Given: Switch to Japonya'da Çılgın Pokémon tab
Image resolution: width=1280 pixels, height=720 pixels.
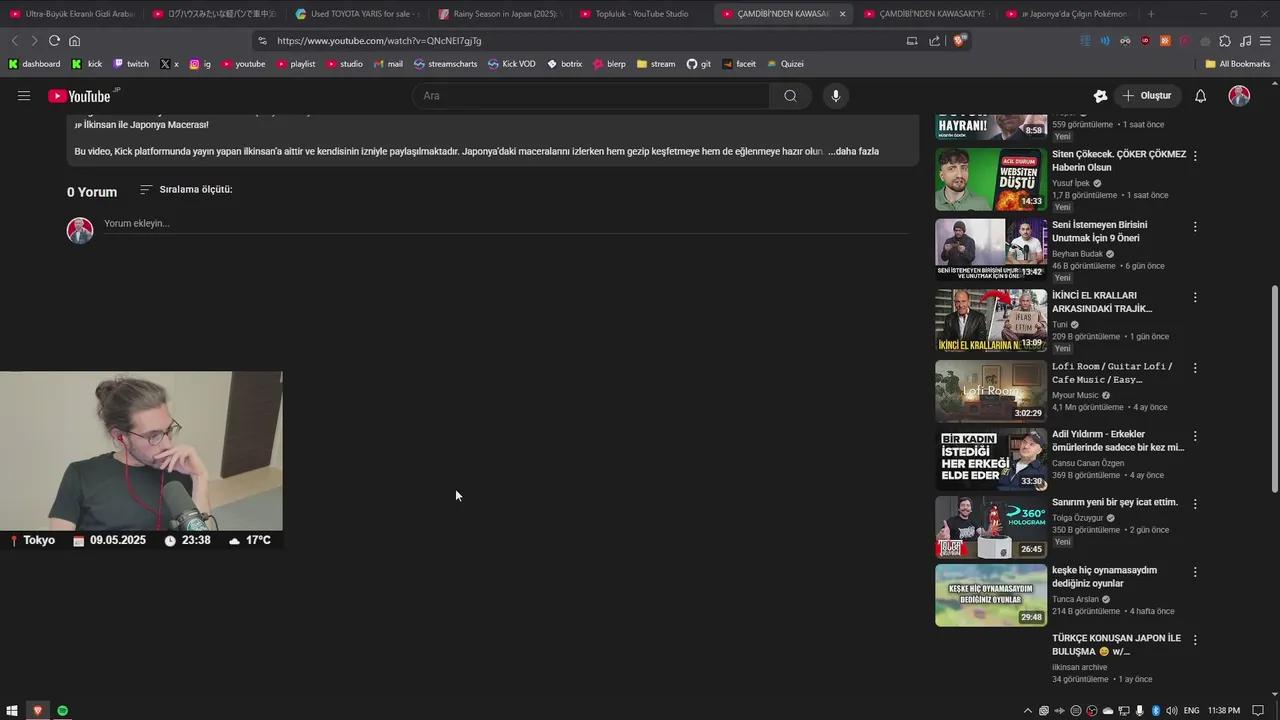Looking at the screenshot, I should (x=1068, y=14).
